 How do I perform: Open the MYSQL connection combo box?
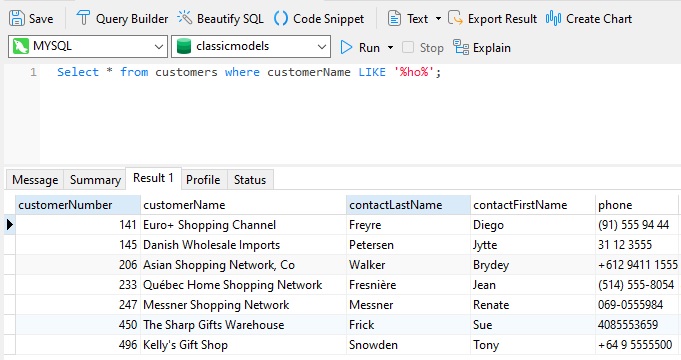pyautogui.click(x=88, y=46)
